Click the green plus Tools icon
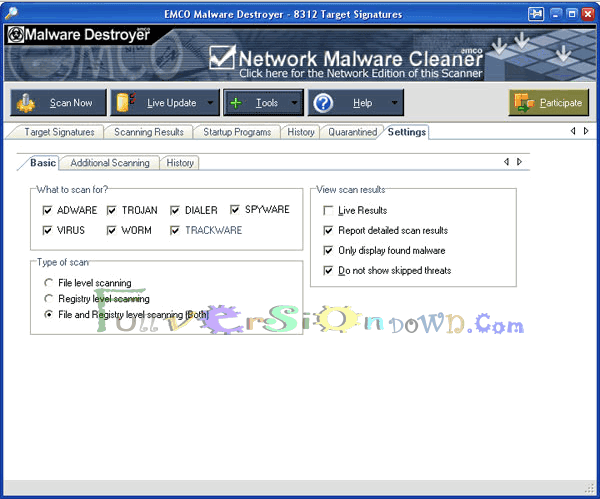The width and height of the screenshot is (600, 499). (x=236, y=103)
